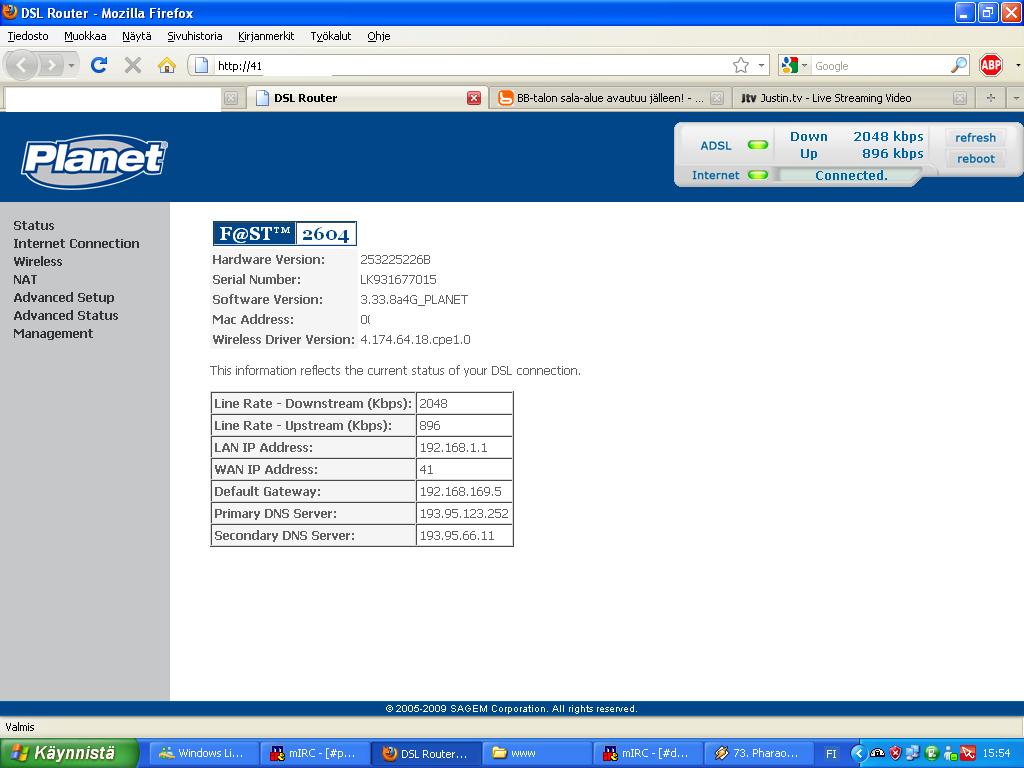
Task: Click the F@ST 2604 model badge
Action: click(285, 233)
